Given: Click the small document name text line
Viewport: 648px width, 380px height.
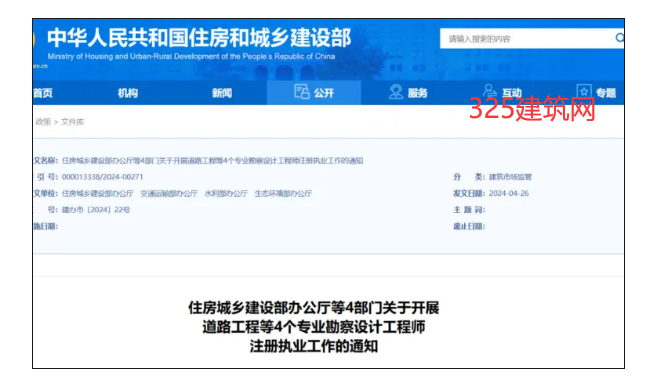Looking at the screenshot, I should click(x=212, y=161).
